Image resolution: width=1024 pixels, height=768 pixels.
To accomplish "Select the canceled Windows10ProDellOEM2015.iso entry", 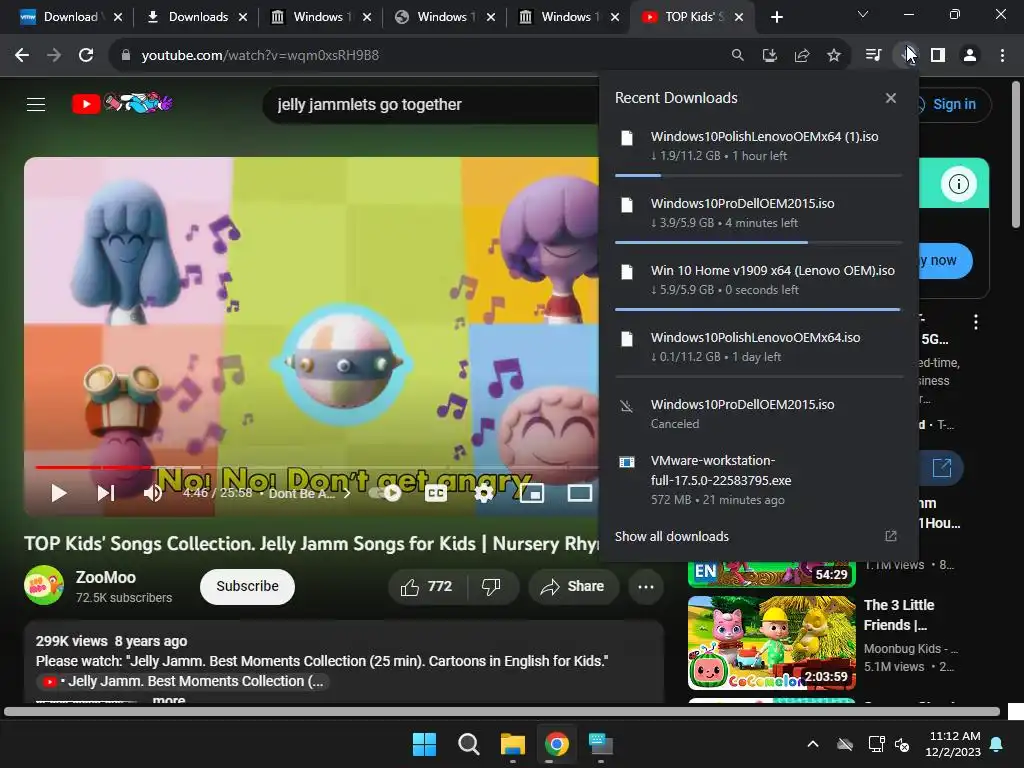I will pos(758,413).
